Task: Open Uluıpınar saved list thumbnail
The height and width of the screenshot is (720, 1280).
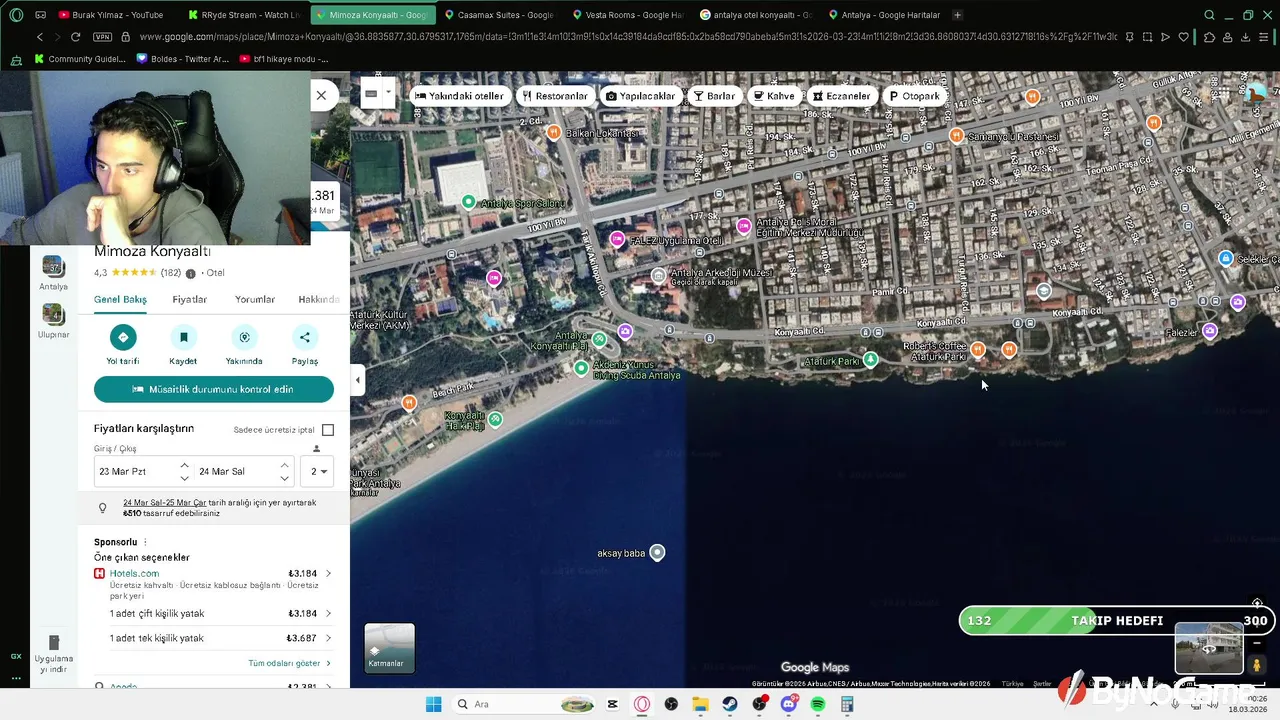Action: pos(53,314)
